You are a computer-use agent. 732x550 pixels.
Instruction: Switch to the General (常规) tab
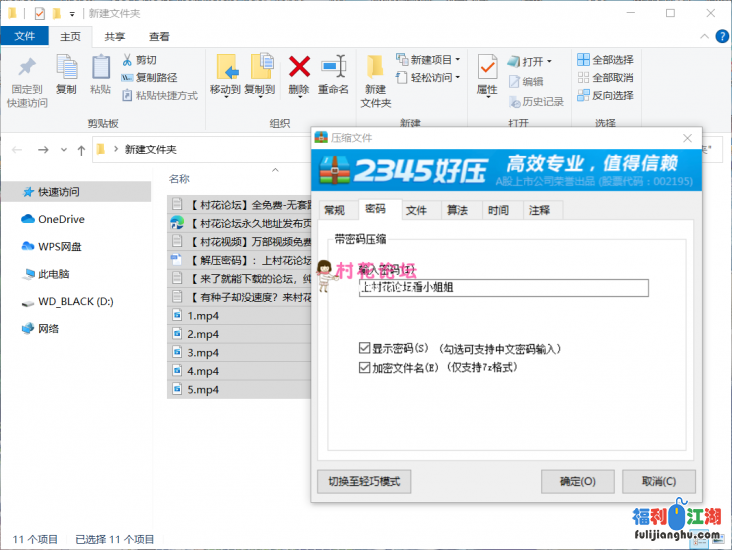pyautogui.click(x=334, y=210)
